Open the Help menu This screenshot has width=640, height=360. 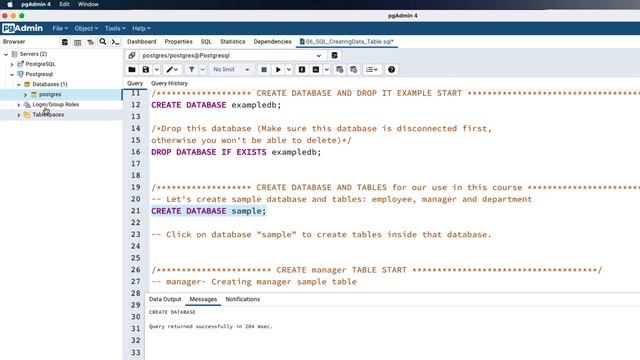[141, 28]
